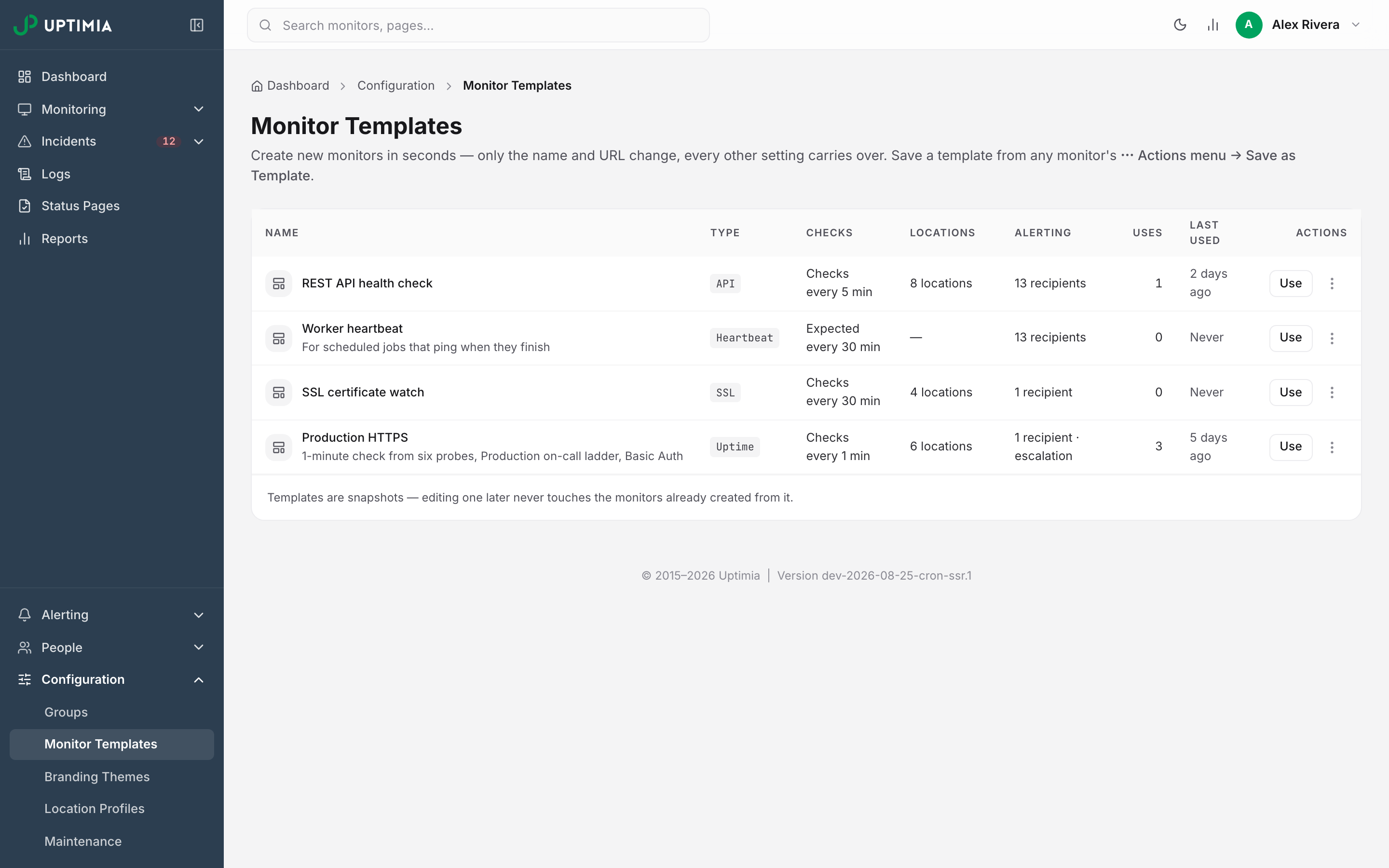Select Monitor Templates submenu item
Viewport: 1389px width, 868px height.
[112, 744]
